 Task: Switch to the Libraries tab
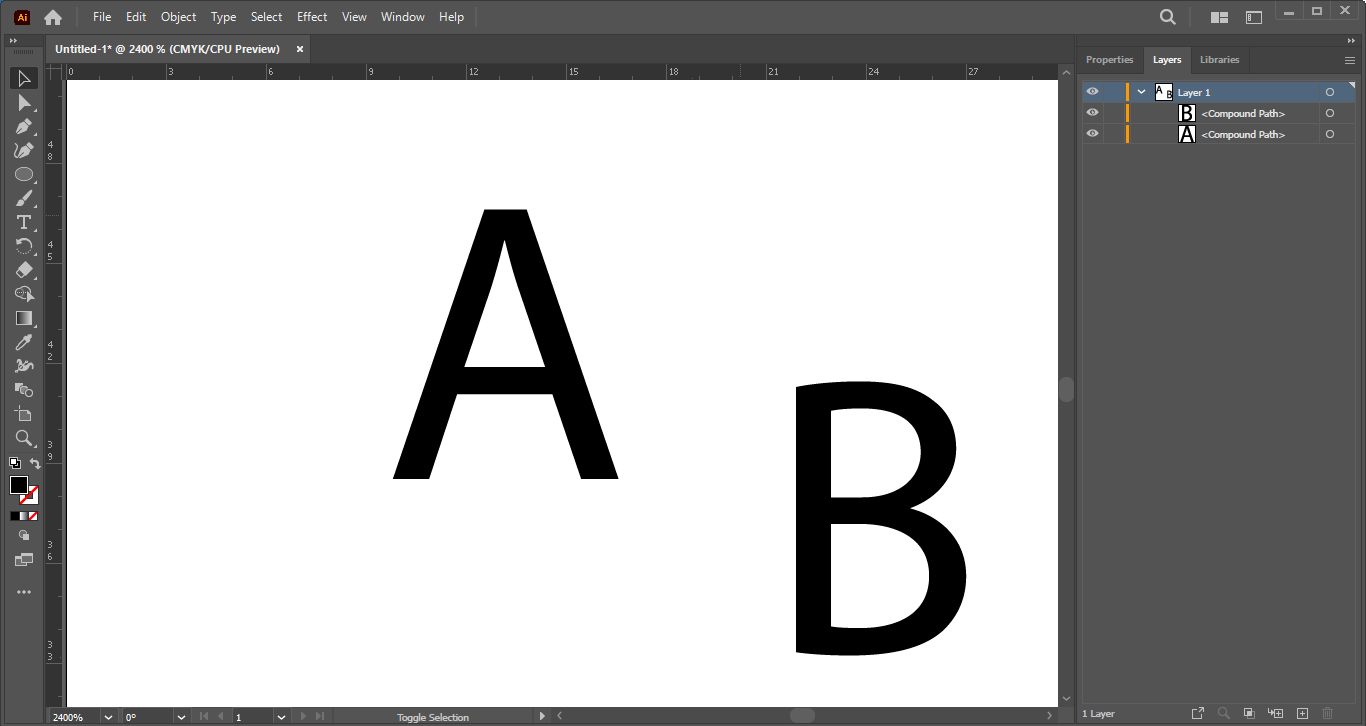click(x=1219, y=60)
